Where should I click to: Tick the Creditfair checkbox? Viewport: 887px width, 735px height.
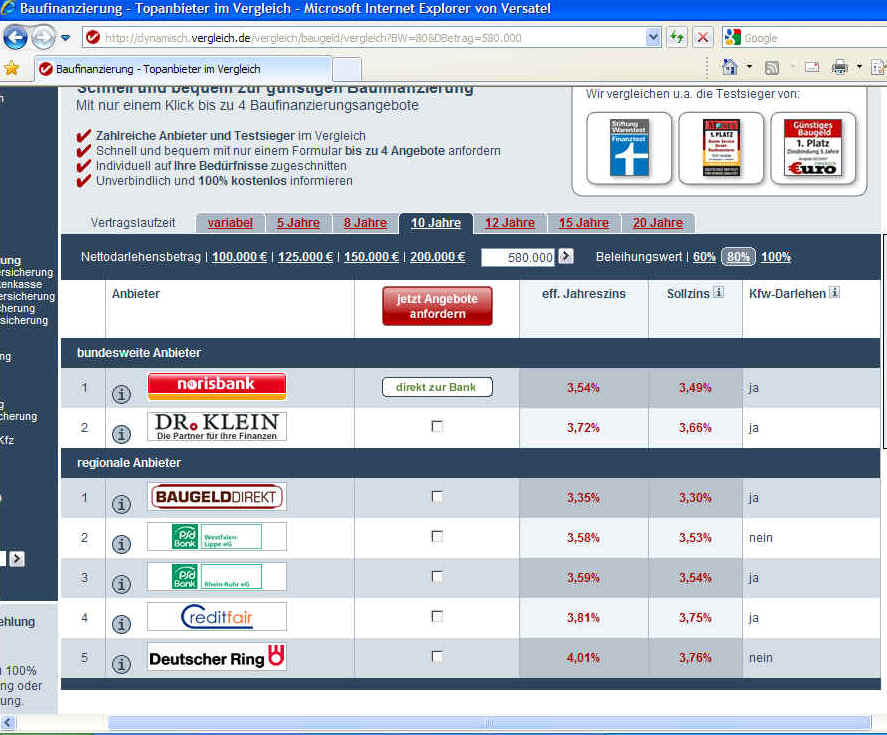[x=437, y=616]
